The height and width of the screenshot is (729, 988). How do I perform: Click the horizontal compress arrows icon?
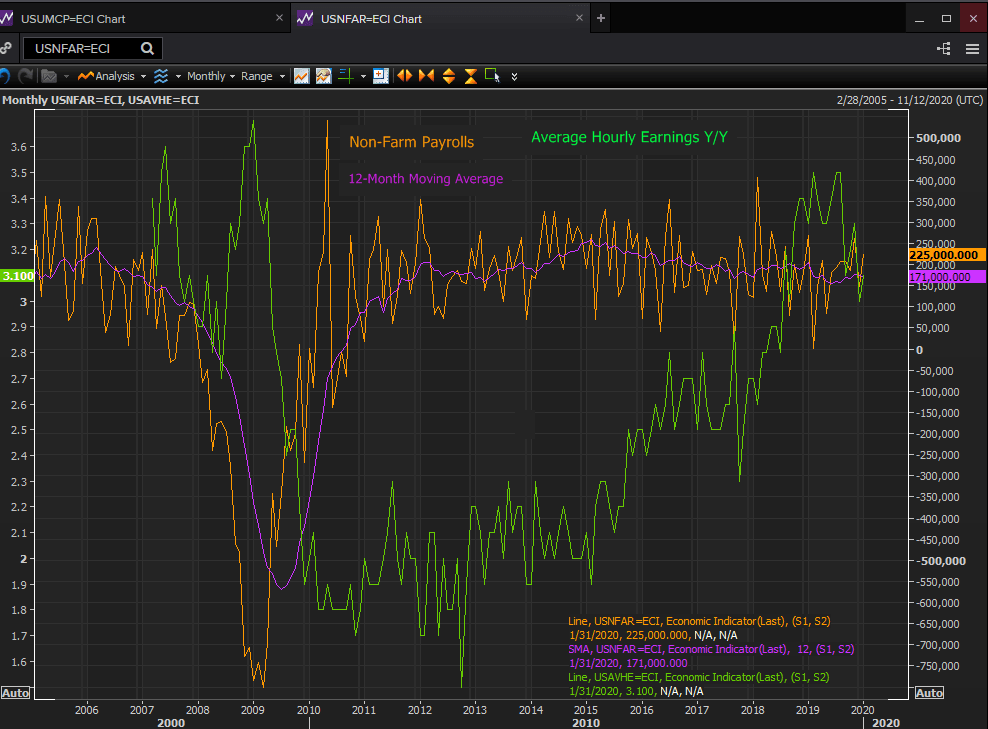[x=426, y=76]
